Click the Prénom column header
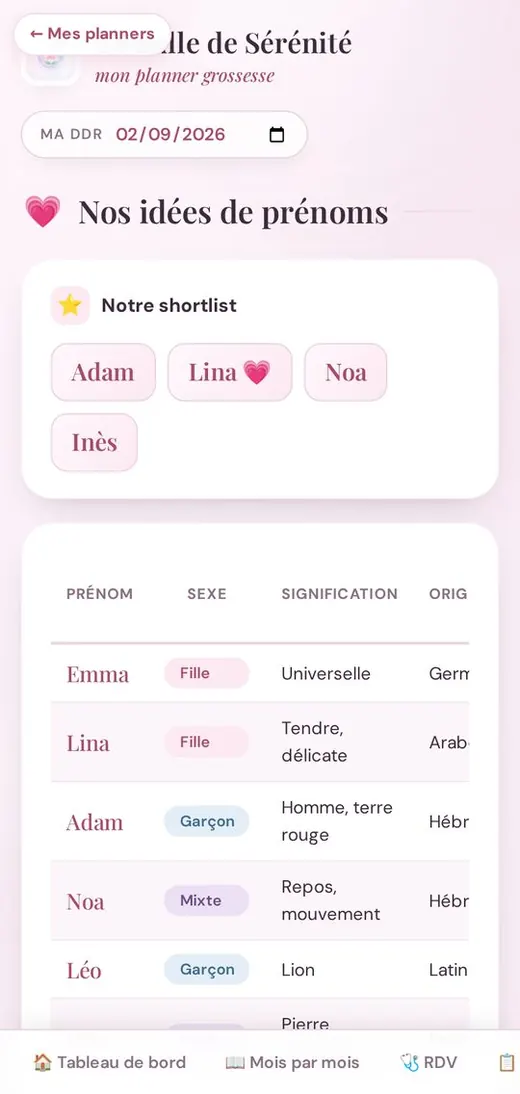 [x=100, y=594]
